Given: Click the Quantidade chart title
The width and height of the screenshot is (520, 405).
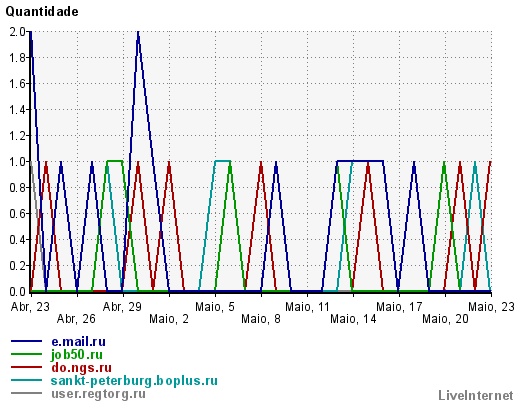Looking at the screenshot, I should 42,12.
